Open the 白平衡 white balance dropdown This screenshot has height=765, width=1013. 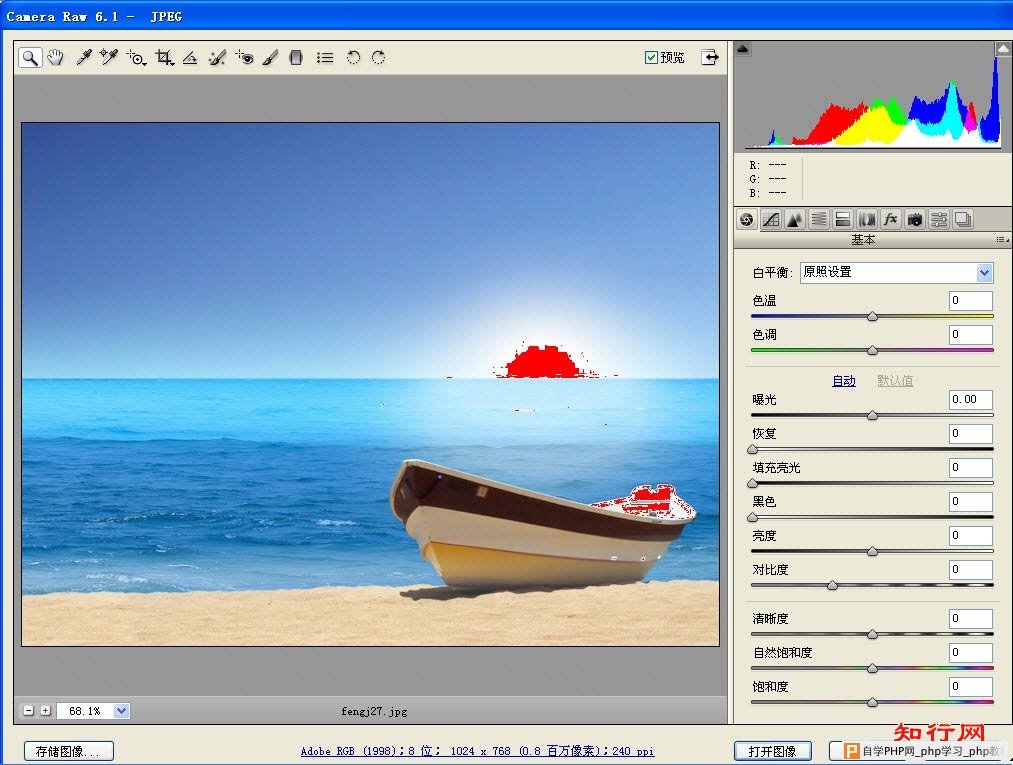(896, 273)
